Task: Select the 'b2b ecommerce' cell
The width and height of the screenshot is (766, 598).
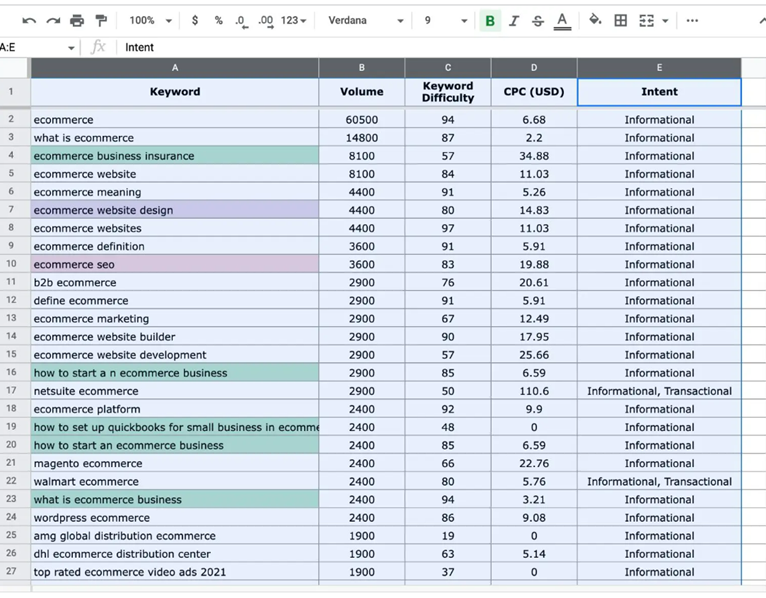Action: (175, 282)
